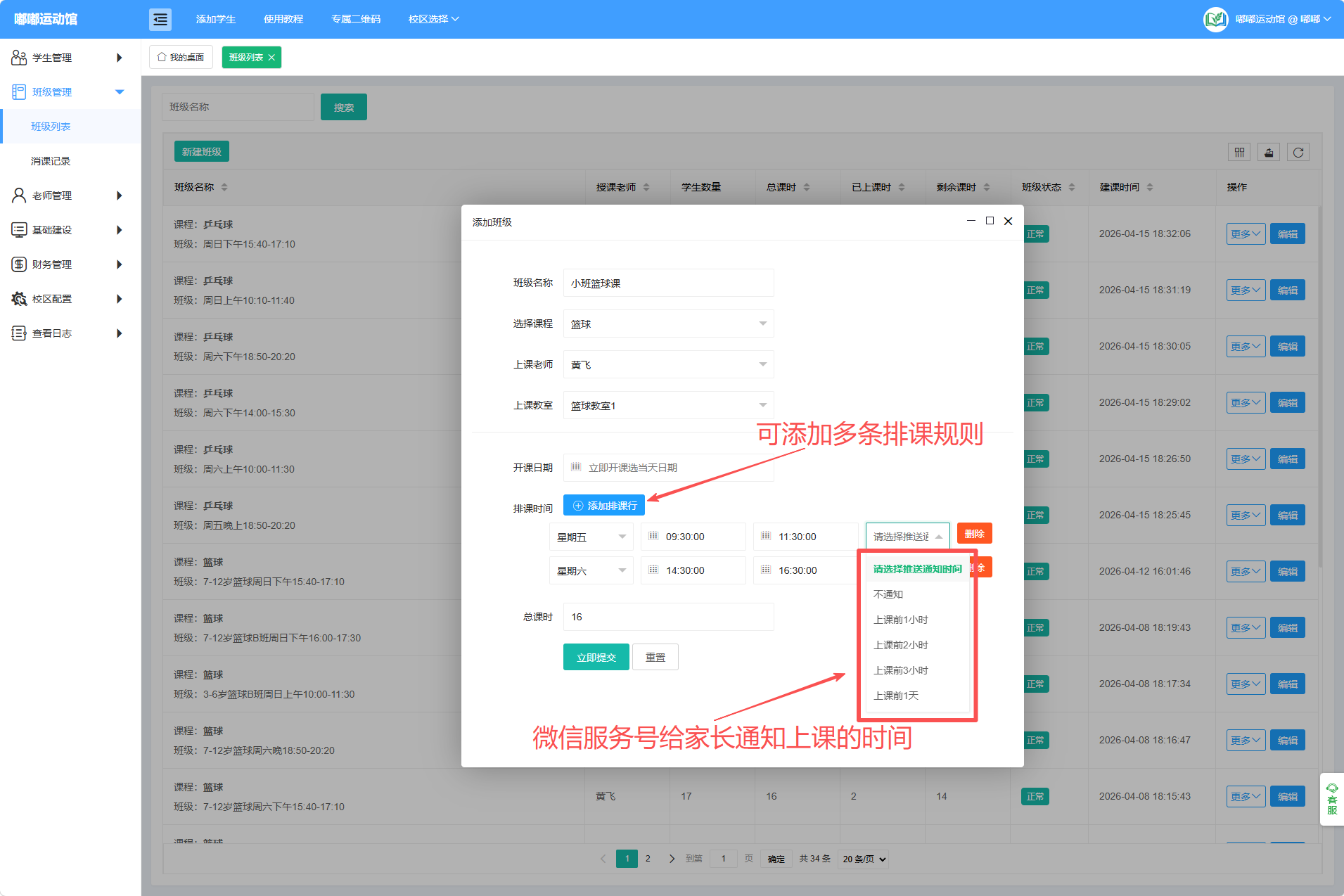This screenshot has height=896, width=1344.
Task: Open the column filter icon in table toolbar
Action: point(1239,153)
